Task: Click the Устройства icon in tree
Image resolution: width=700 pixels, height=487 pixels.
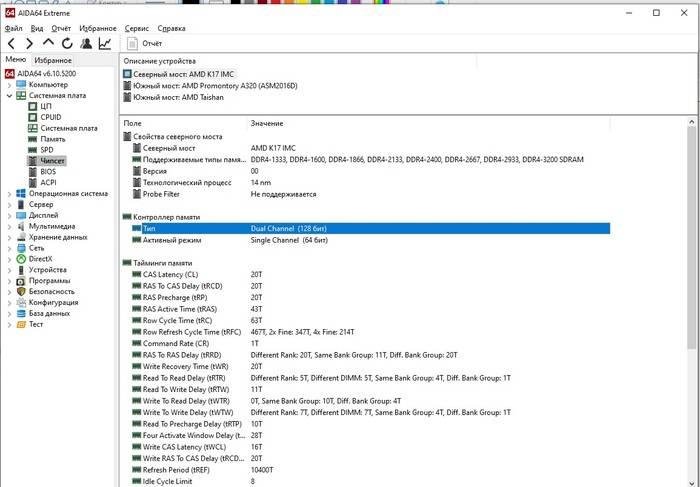Action: [21, 270]
